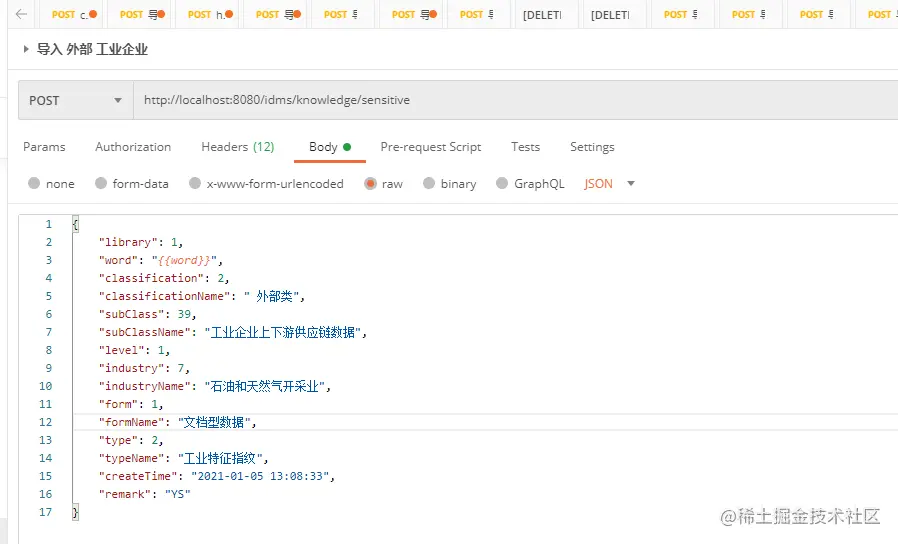
Task: Click the closing brace on line 17
Action: point(75,512)
